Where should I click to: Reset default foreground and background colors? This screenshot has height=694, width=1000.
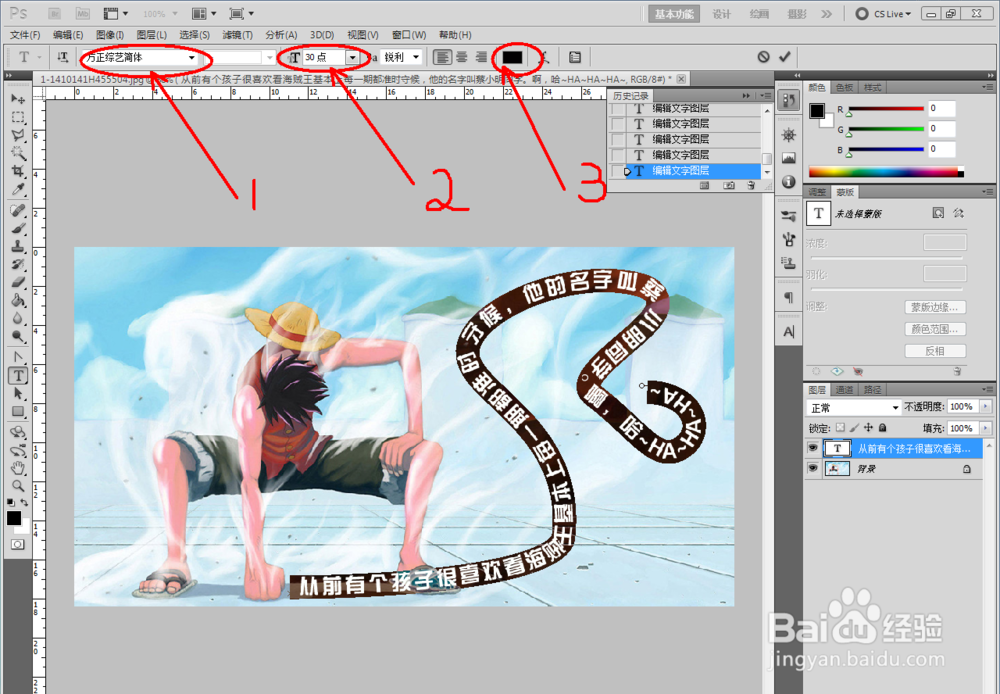pos(10,503)
